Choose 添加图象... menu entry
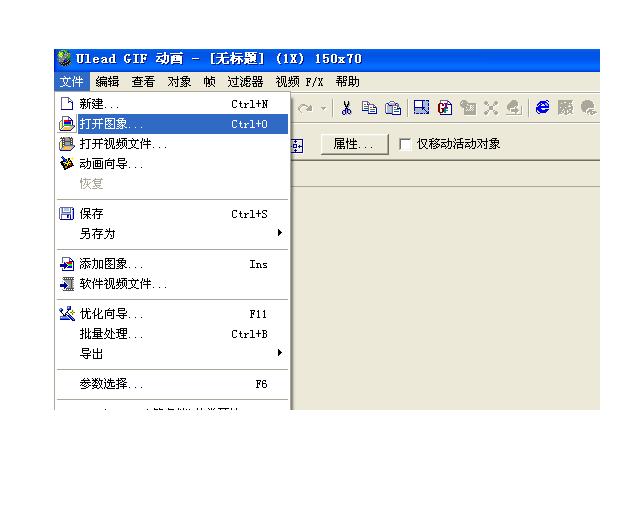 [x=173, y=264]
